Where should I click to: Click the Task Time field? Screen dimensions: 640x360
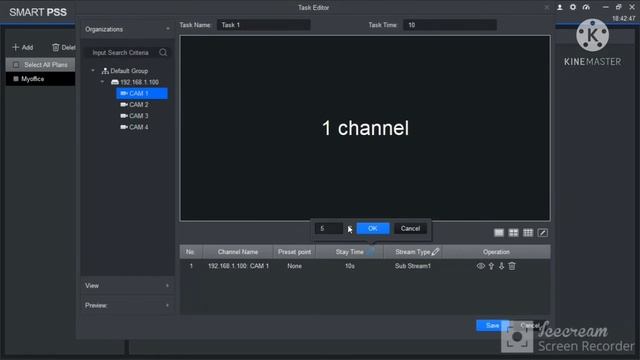pos(450,25)
